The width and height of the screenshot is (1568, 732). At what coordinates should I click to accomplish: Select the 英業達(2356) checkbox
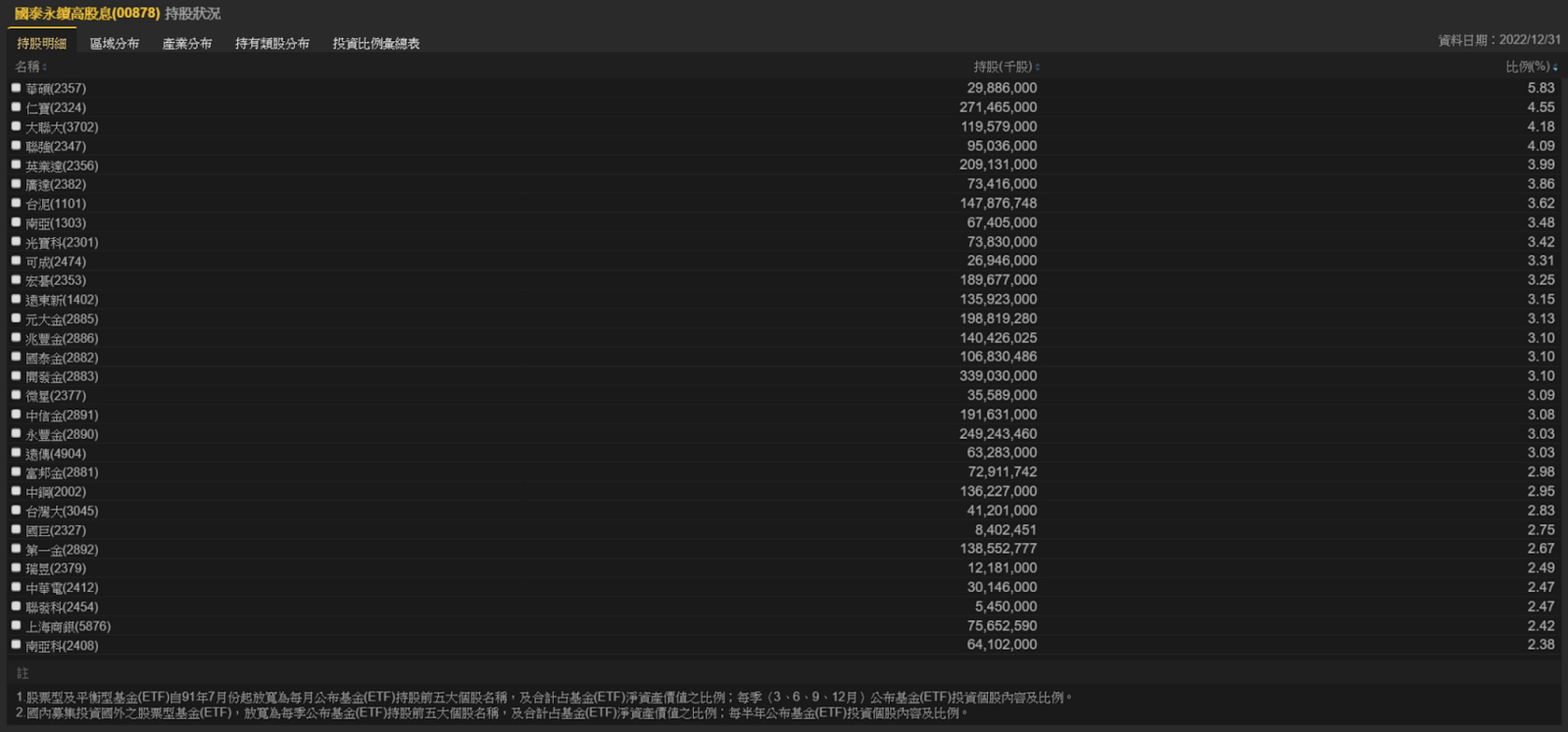(16, 165)
